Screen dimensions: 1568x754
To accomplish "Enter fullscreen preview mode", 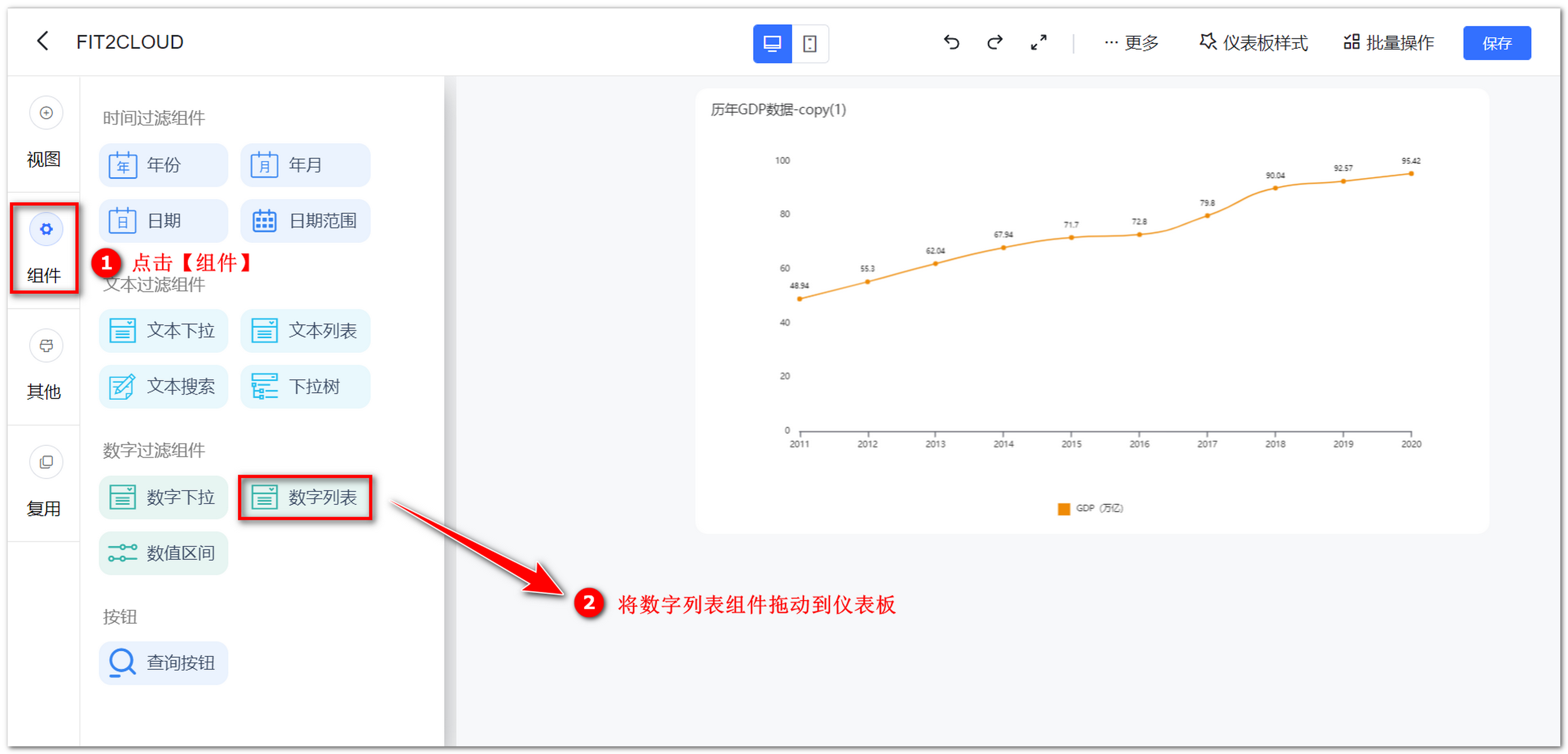I will [x=1038, y=42].
